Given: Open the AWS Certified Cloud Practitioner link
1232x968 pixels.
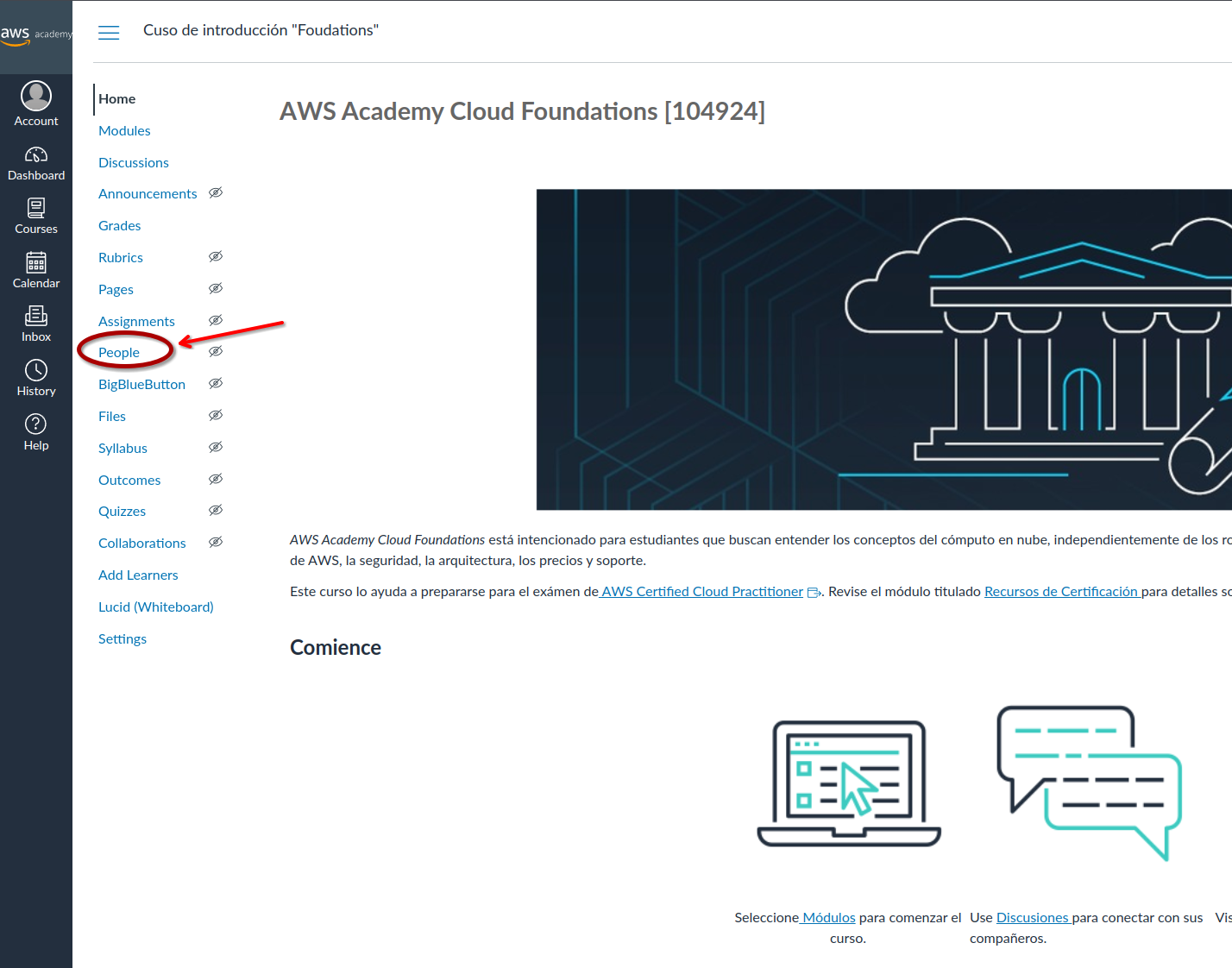Looking at the screenshot, I should pyautogui.click(x=702, y=592).
